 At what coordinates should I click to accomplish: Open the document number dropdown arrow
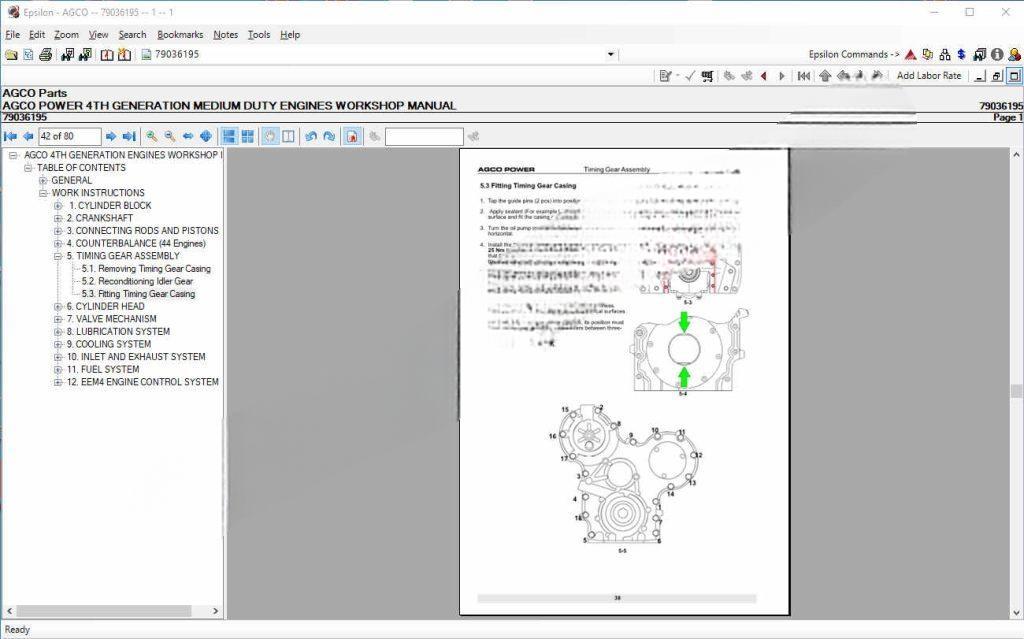[611, 54]
